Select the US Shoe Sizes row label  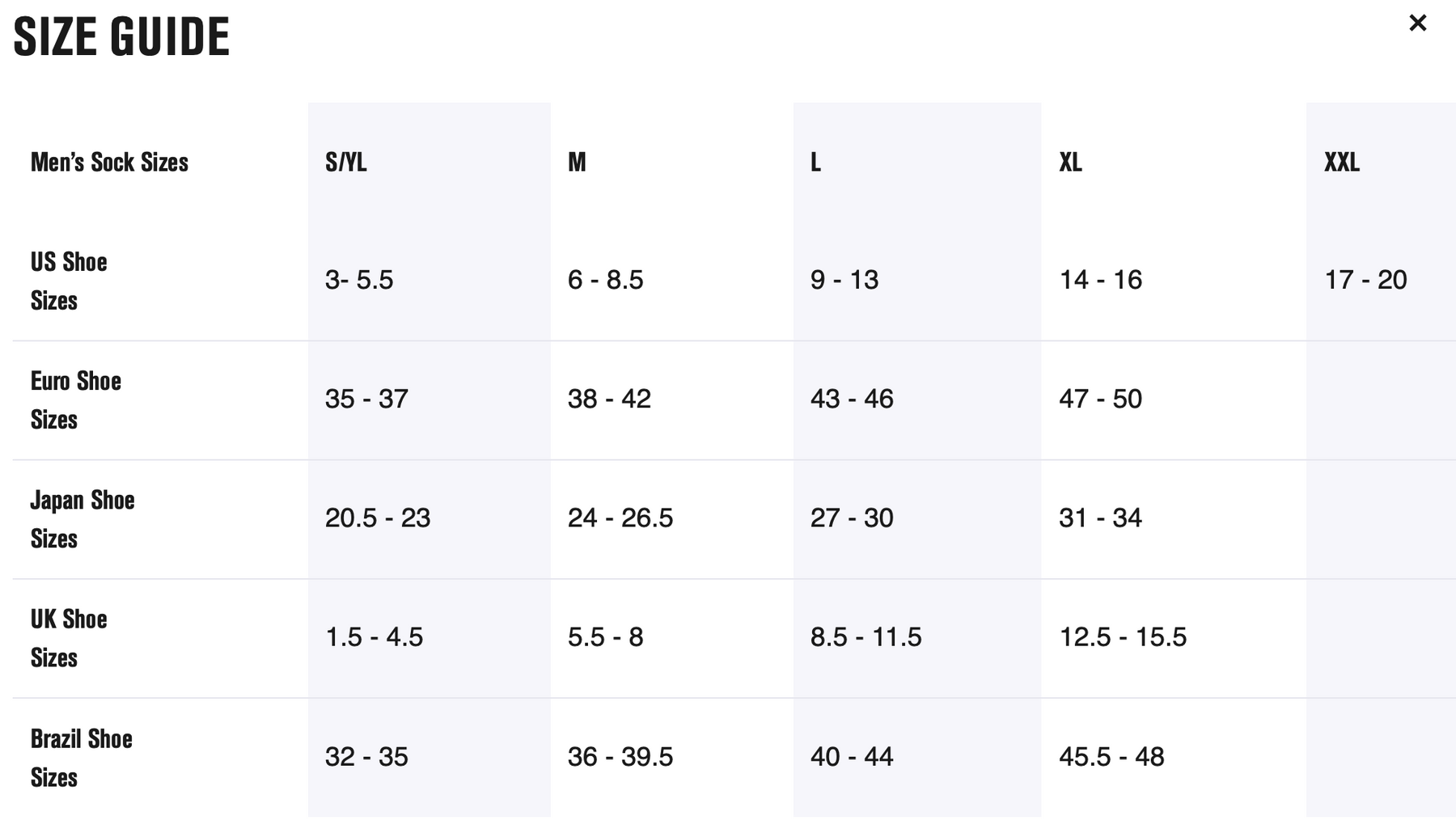tap(69, 281)
